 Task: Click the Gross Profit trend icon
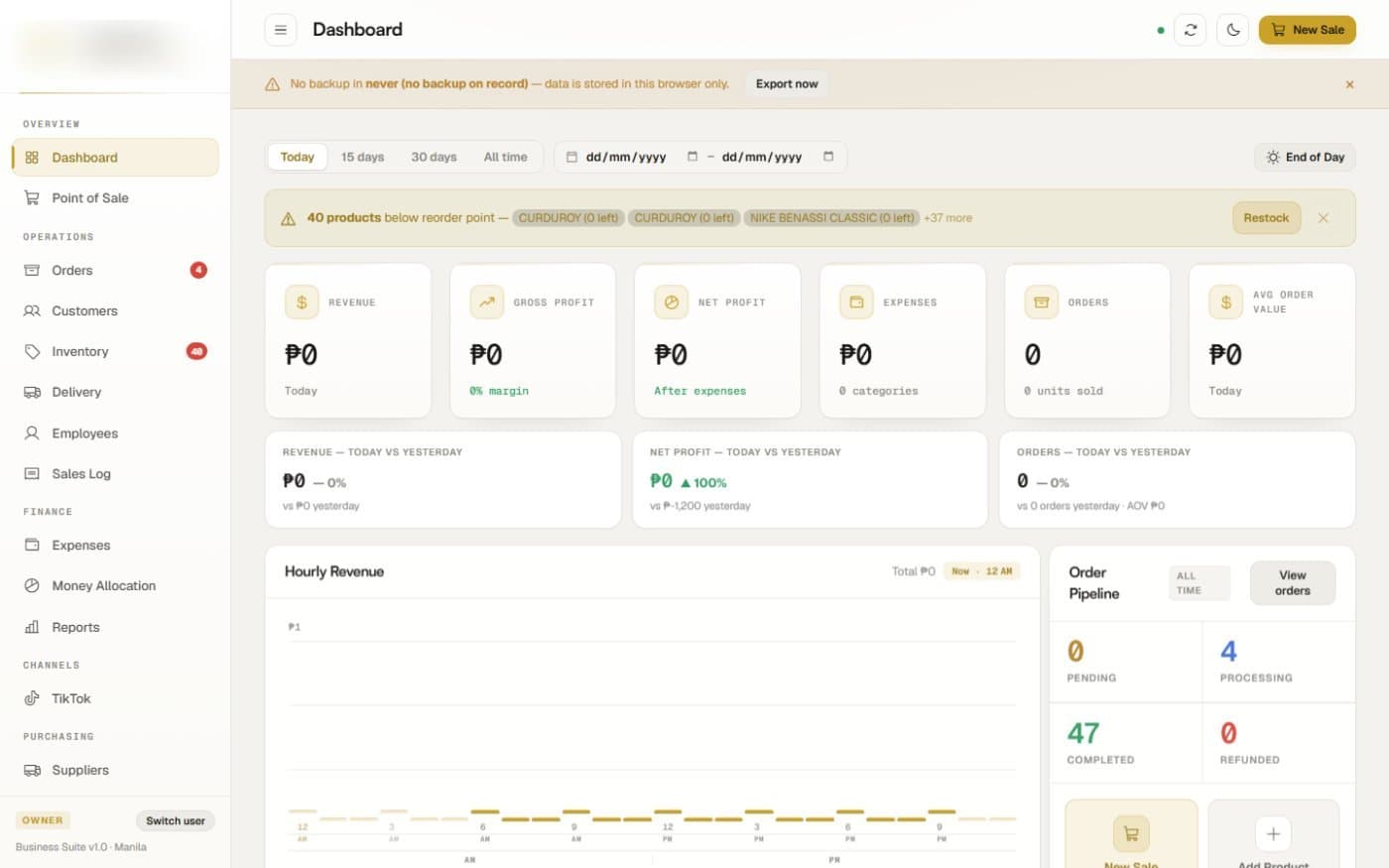click(486, 303)
